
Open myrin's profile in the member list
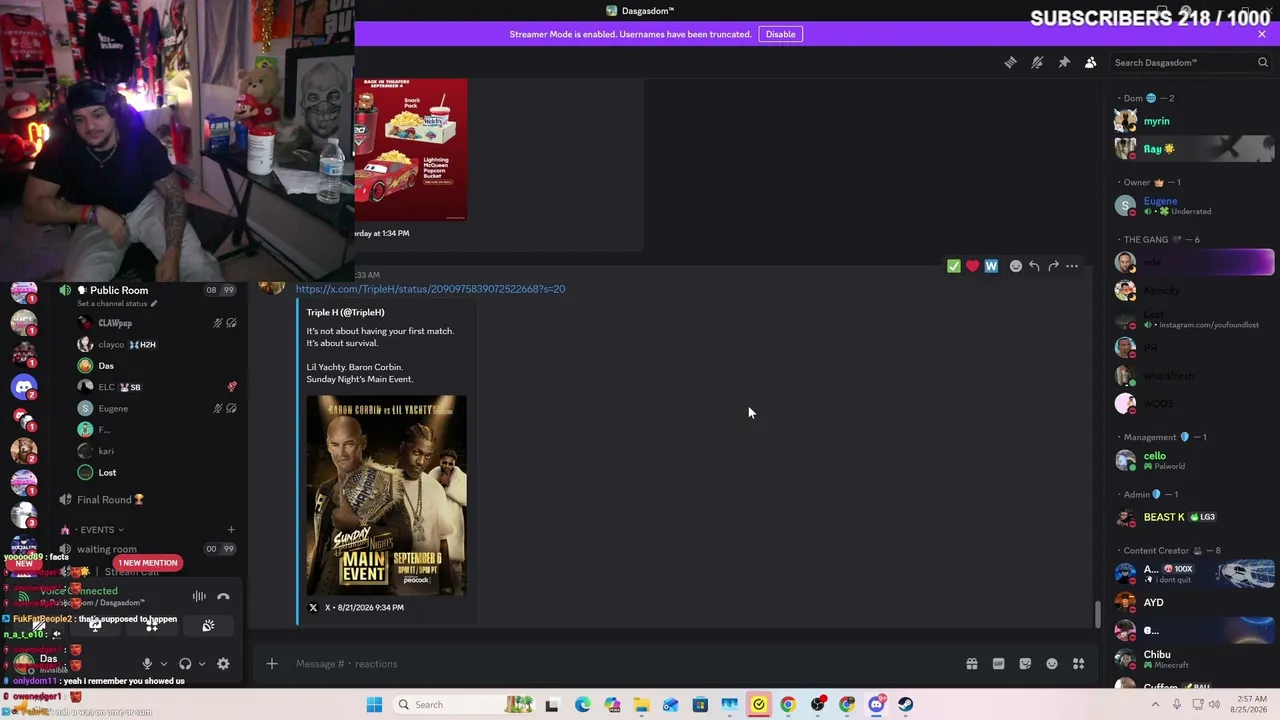coord(1194,121)
